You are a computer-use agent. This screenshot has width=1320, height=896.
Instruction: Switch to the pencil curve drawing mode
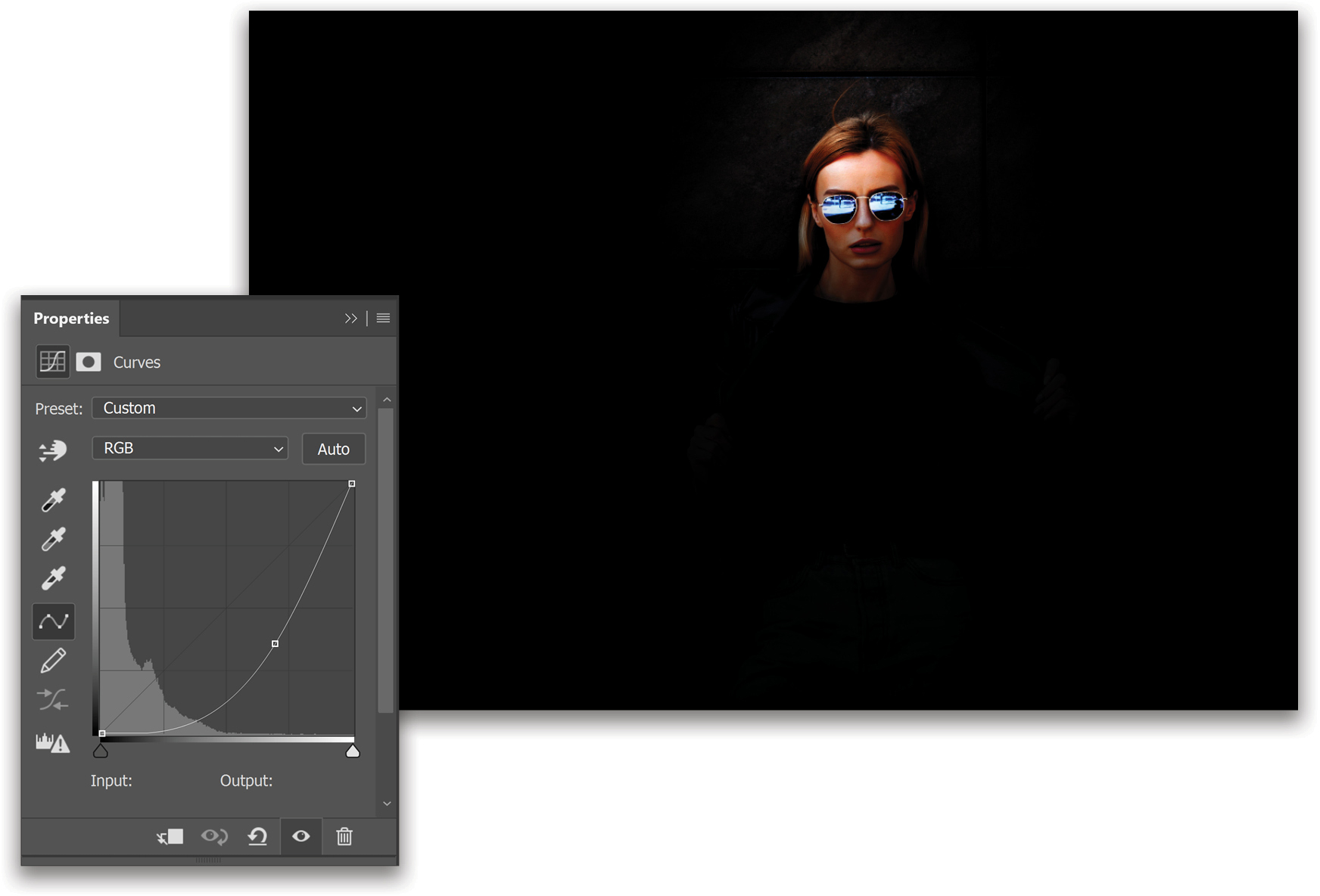pos(53,660)
